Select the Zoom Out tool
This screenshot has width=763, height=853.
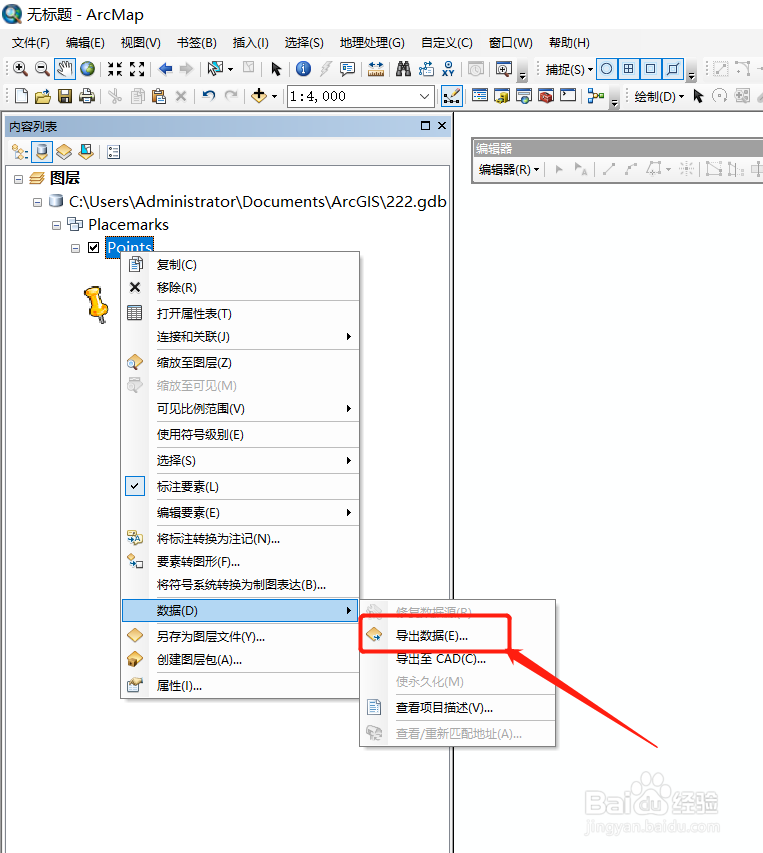tap(42, 69)
